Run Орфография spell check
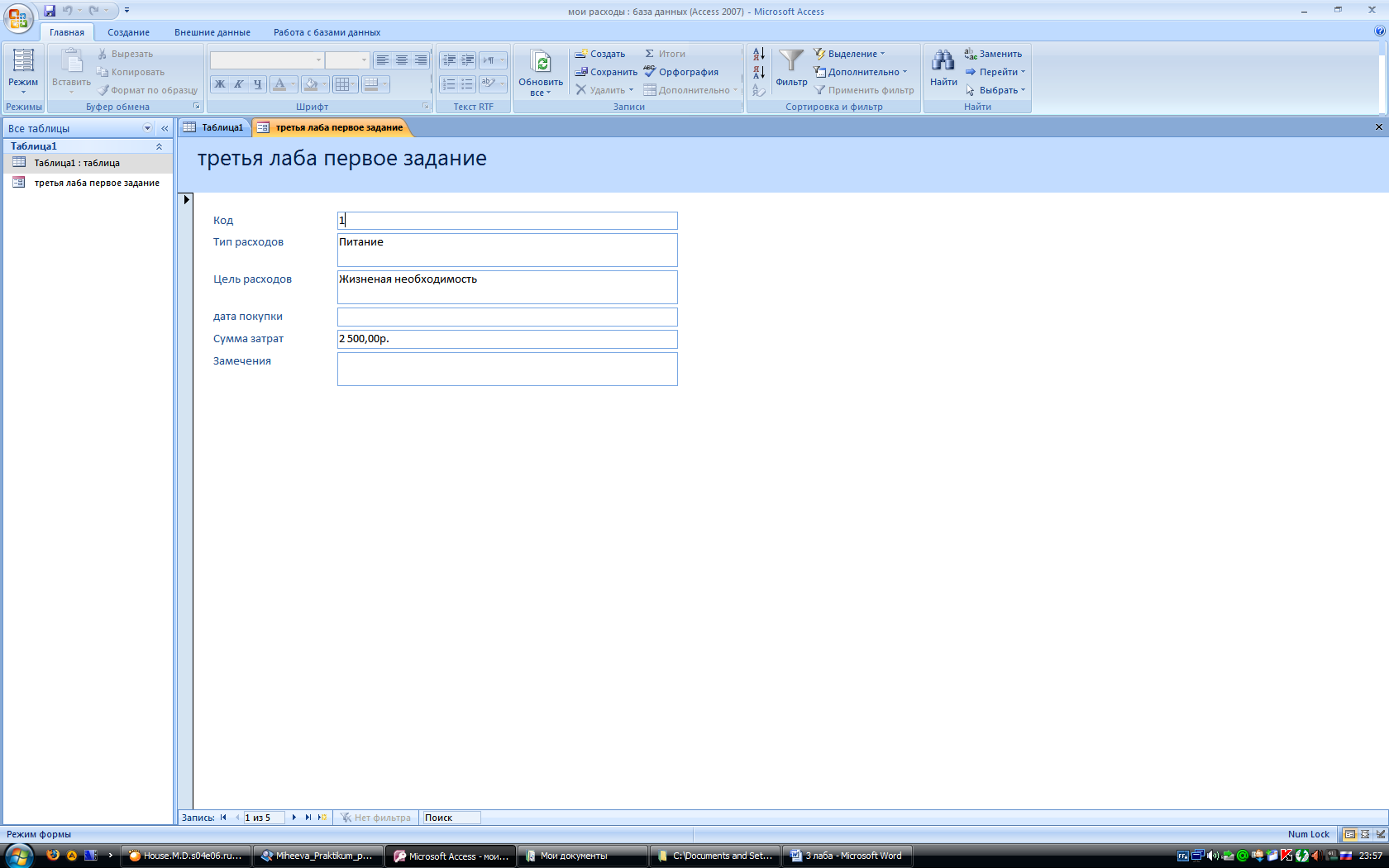This screenshot has height=868, width=1389. tap(681, 72)
